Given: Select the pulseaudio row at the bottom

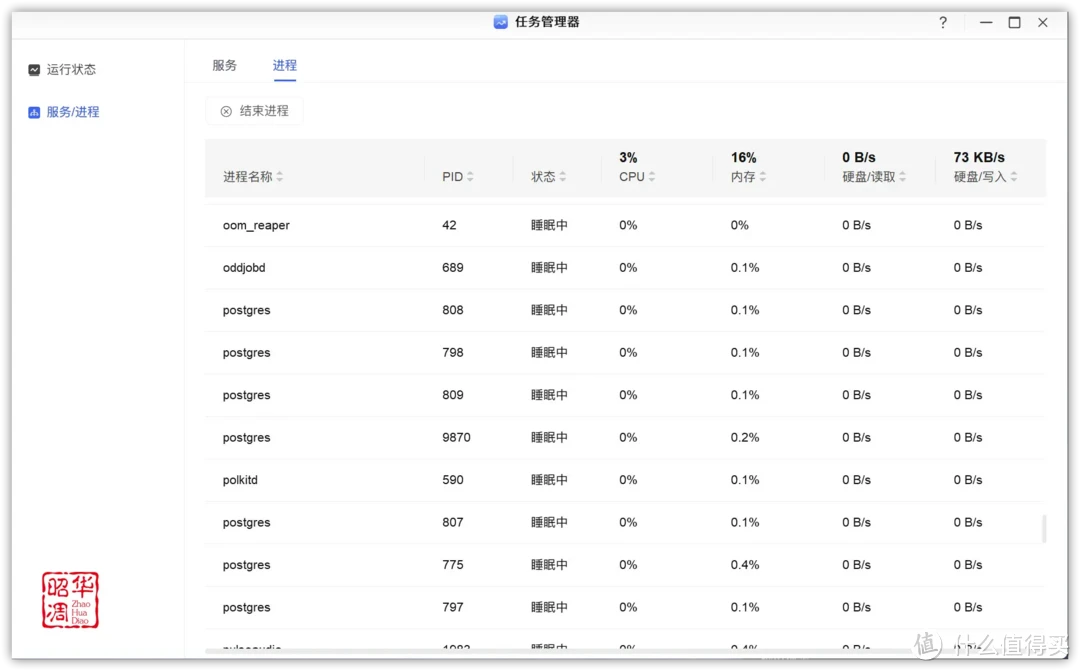Looking at the screenshot, I should pos(251,648).
